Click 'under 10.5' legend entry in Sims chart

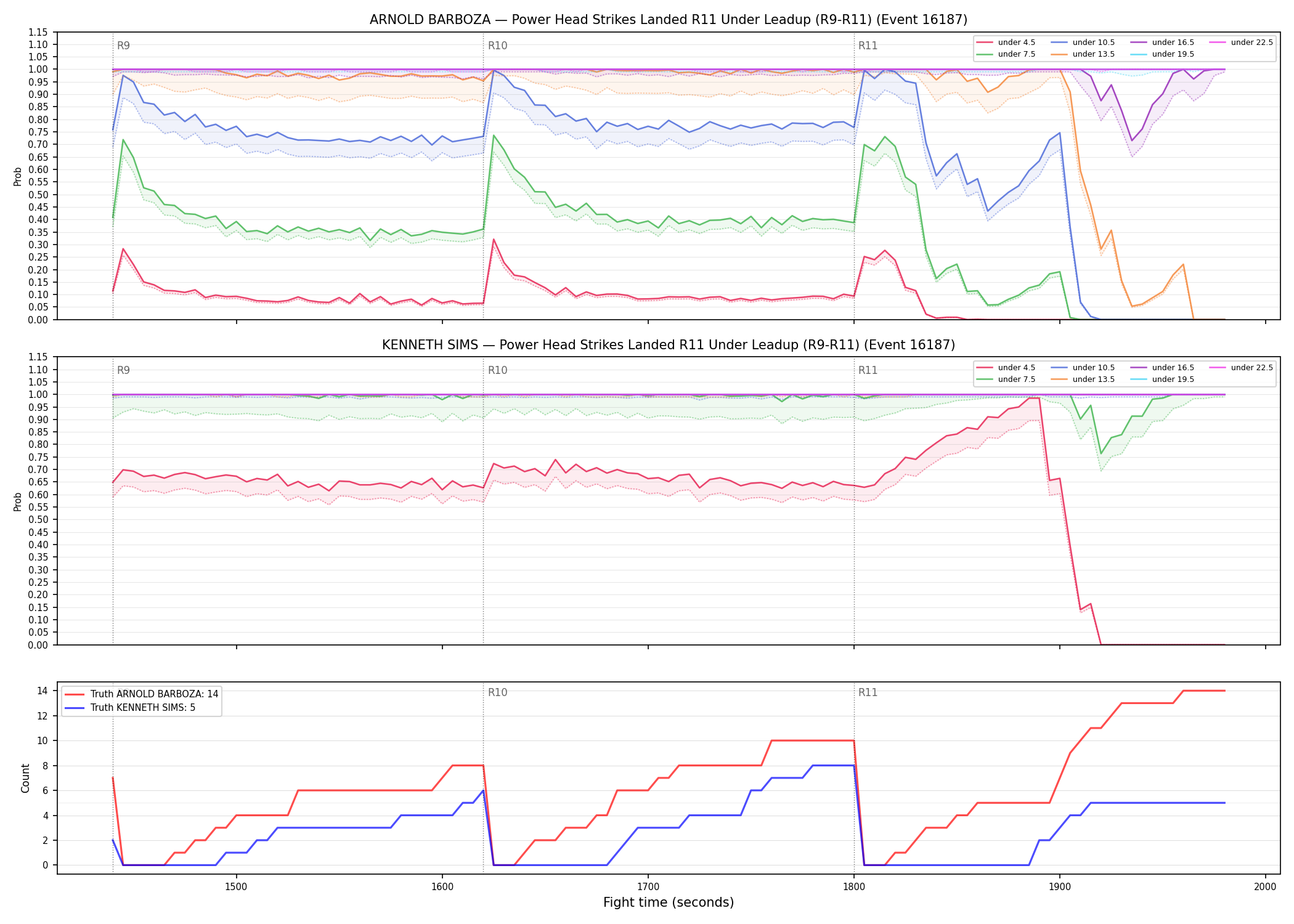click(1083, 368)
